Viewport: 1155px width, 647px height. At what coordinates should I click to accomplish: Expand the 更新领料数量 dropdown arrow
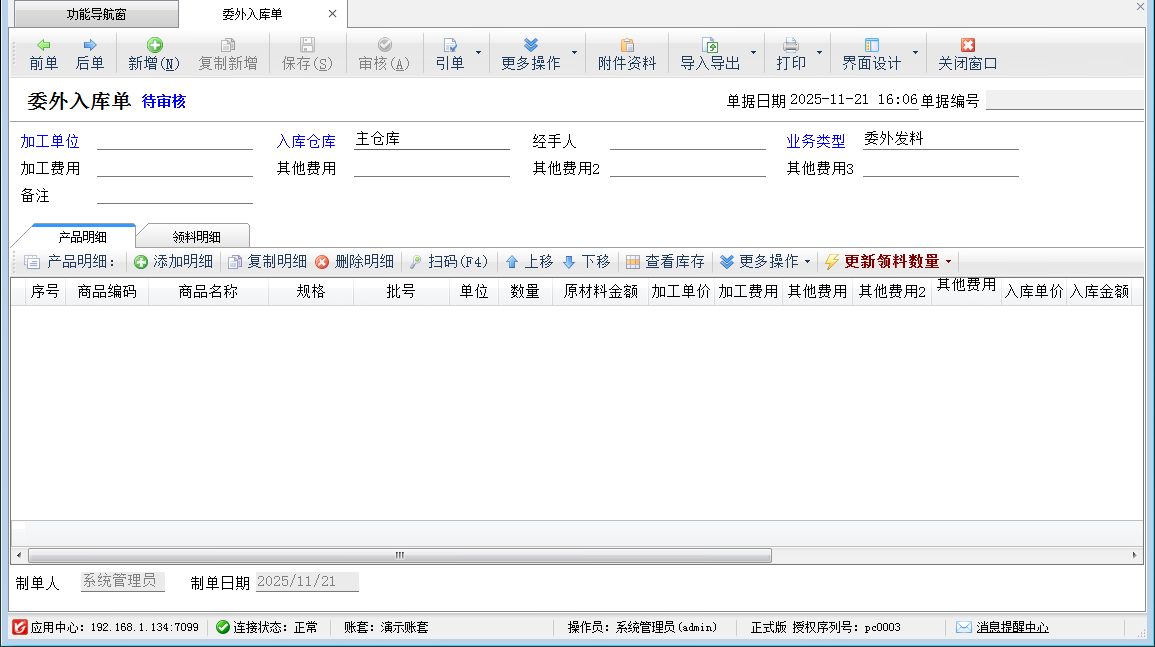click(x=948, y=262)
